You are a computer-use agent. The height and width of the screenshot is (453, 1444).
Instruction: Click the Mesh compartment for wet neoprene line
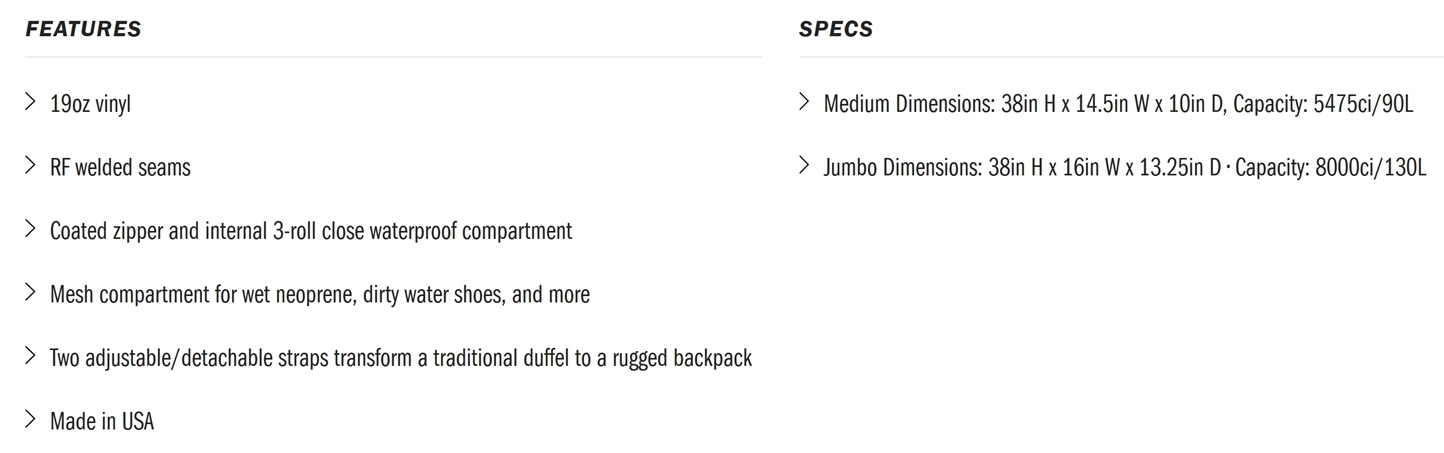[x=320, y=296]
